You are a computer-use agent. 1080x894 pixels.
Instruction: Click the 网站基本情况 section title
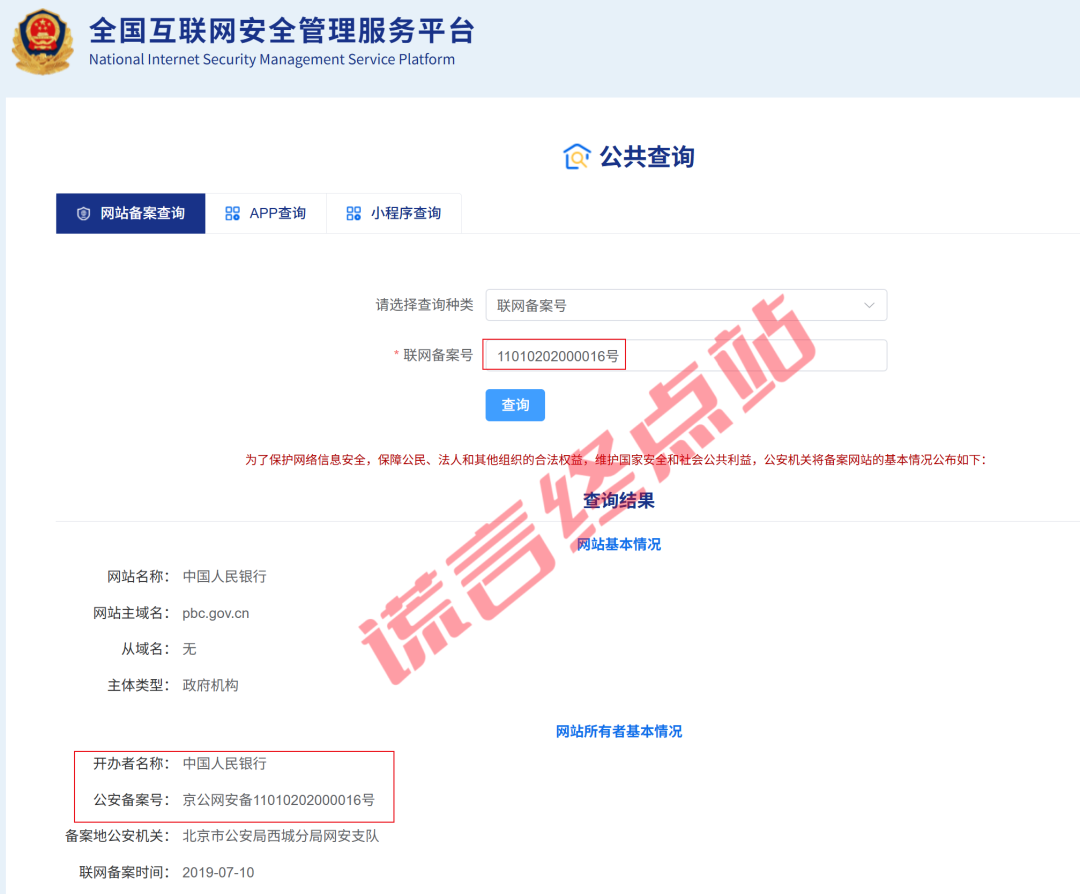pyautogui.click(x=619, y=544)
